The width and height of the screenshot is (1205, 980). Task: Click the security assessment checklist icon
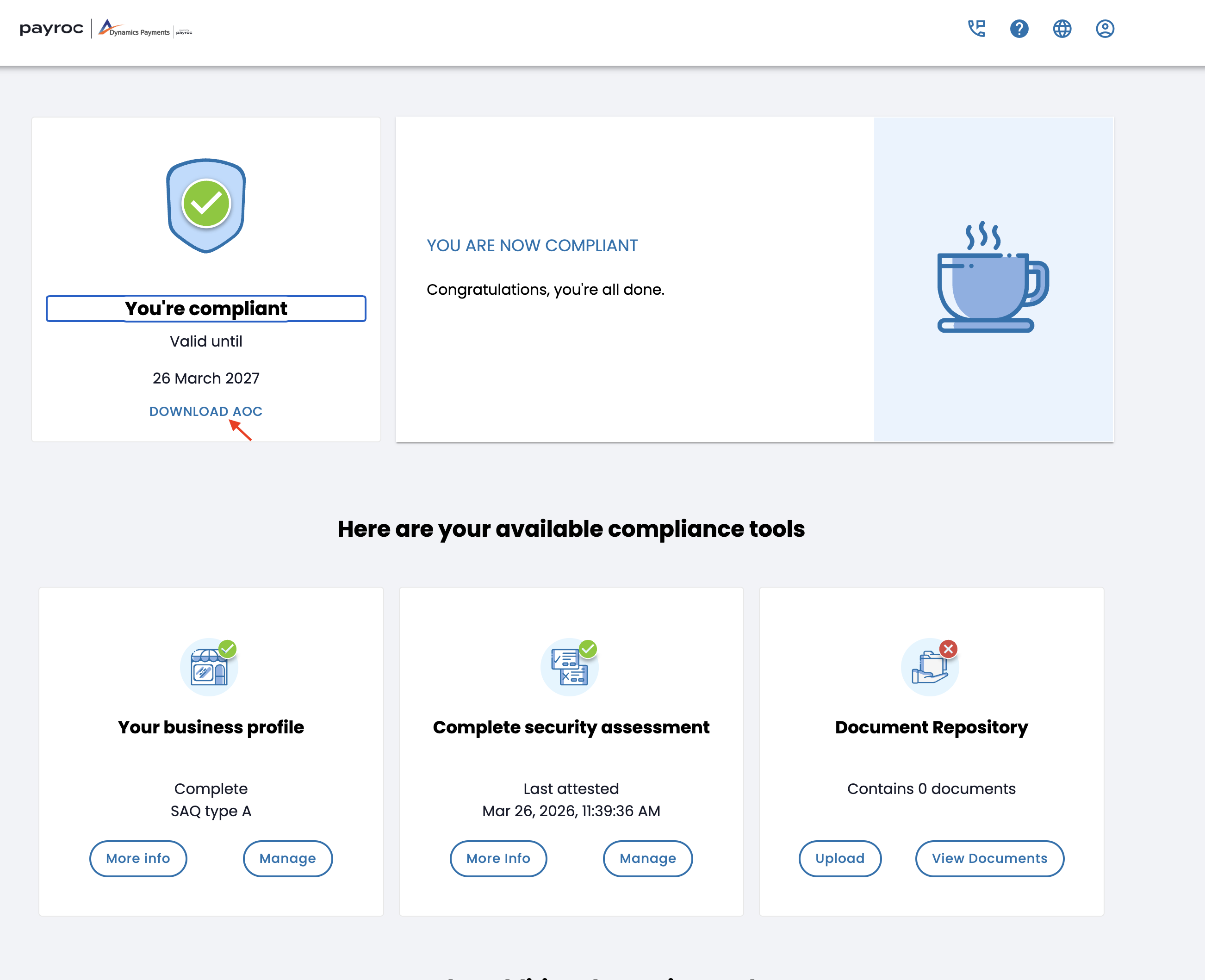(570, 667)
